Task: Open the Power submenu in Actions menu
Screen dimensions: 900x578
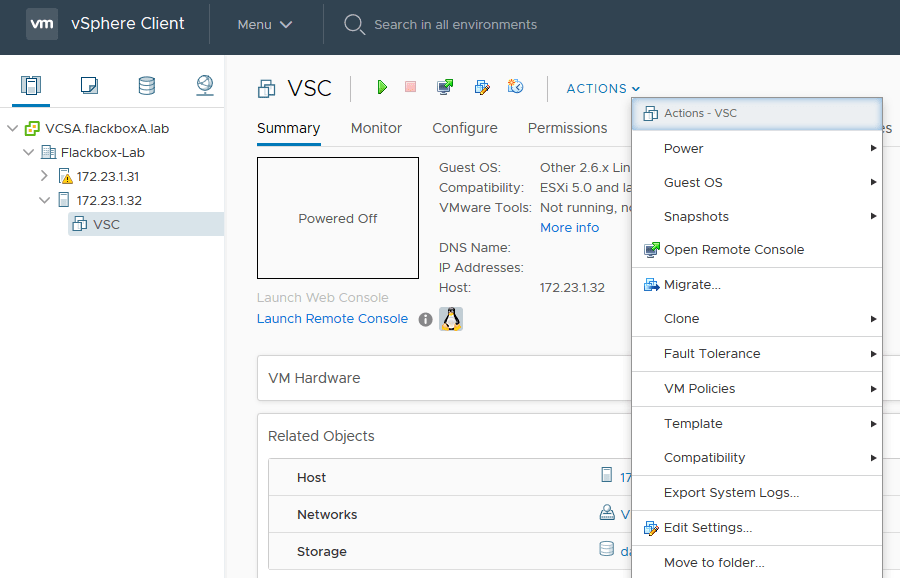Action: pos(684,148)
